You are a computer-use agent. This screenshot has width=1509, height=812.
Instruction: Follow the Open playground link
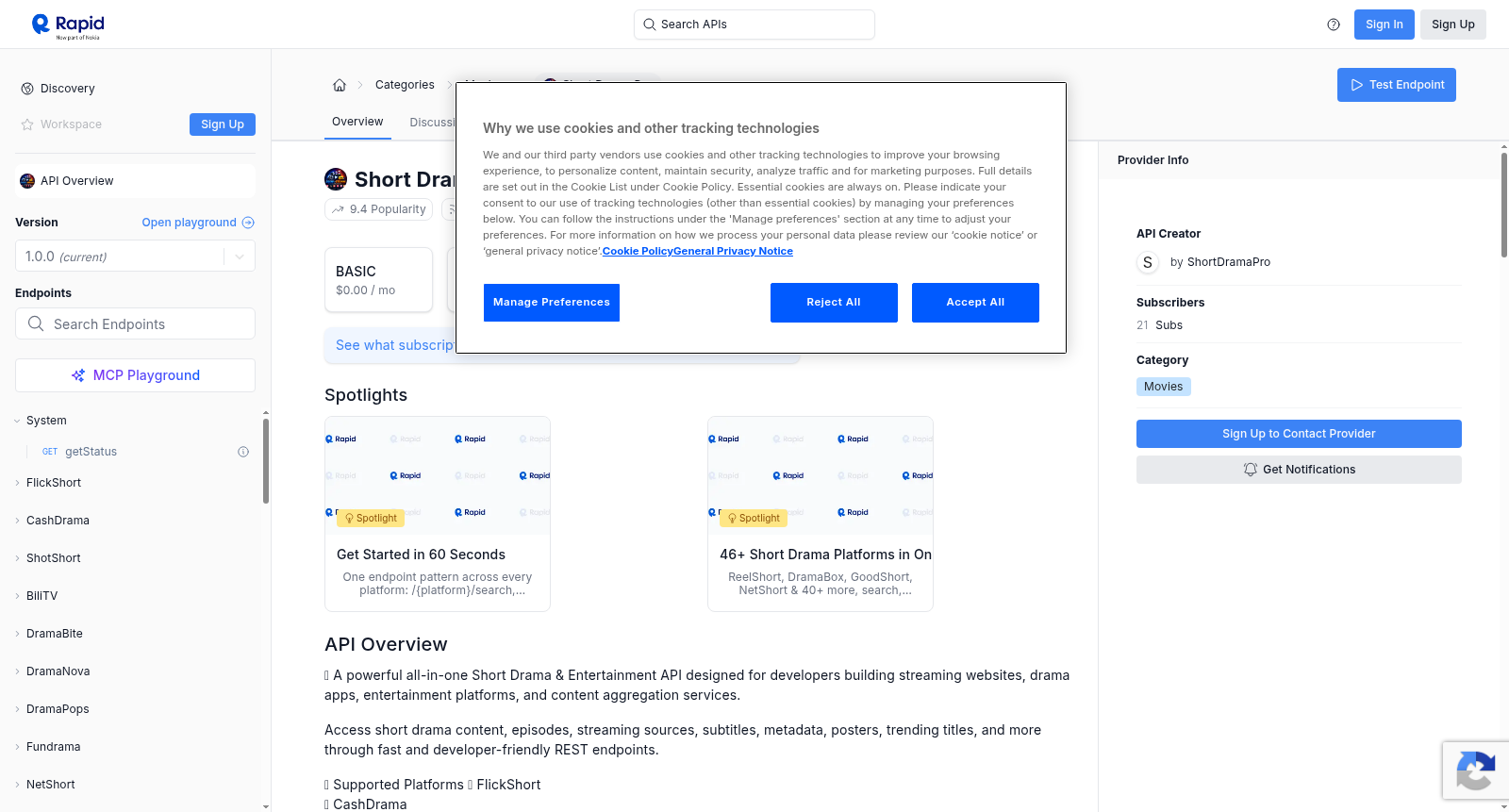(x=198, y=223)
